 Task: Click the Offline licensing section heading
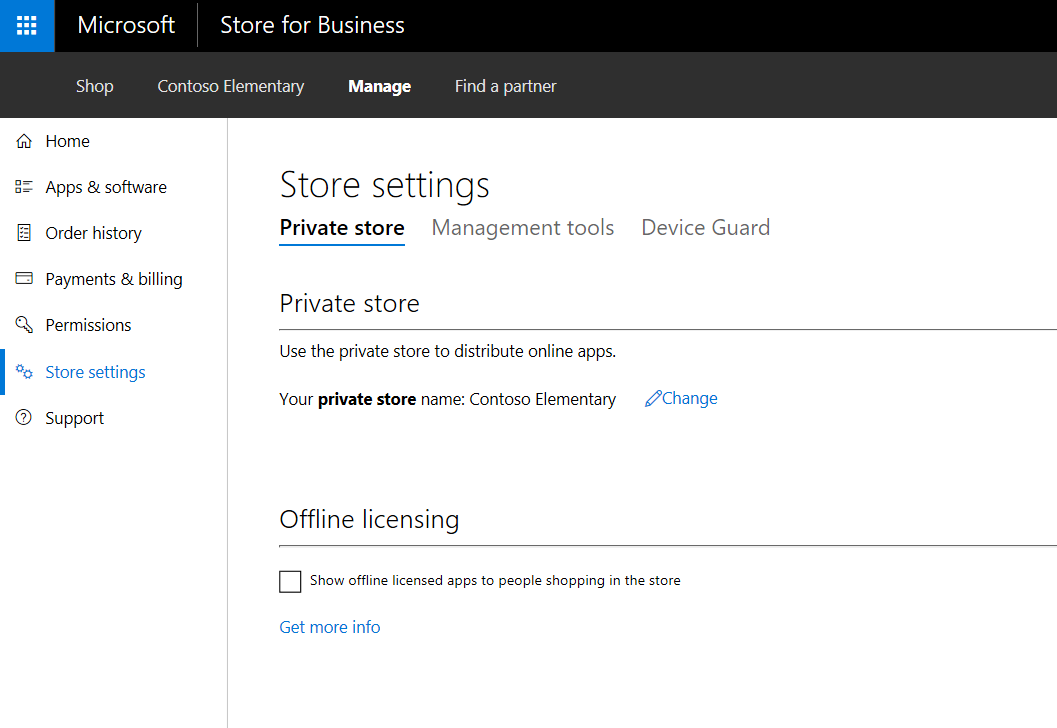pyautogui.click(x=369, y=520)
